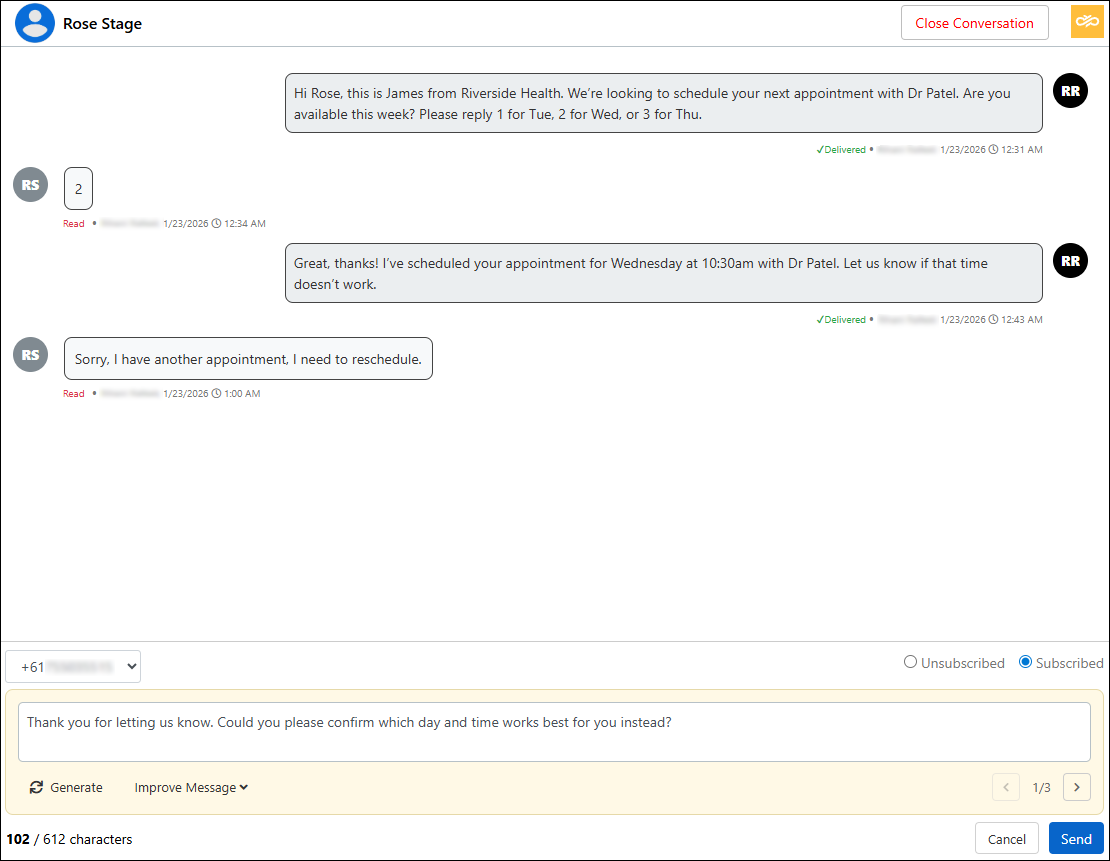The image size is (1110, 861).
Task: Click the orange link icon in the header
Action: pyautogui.click(x=1087, y=21)
